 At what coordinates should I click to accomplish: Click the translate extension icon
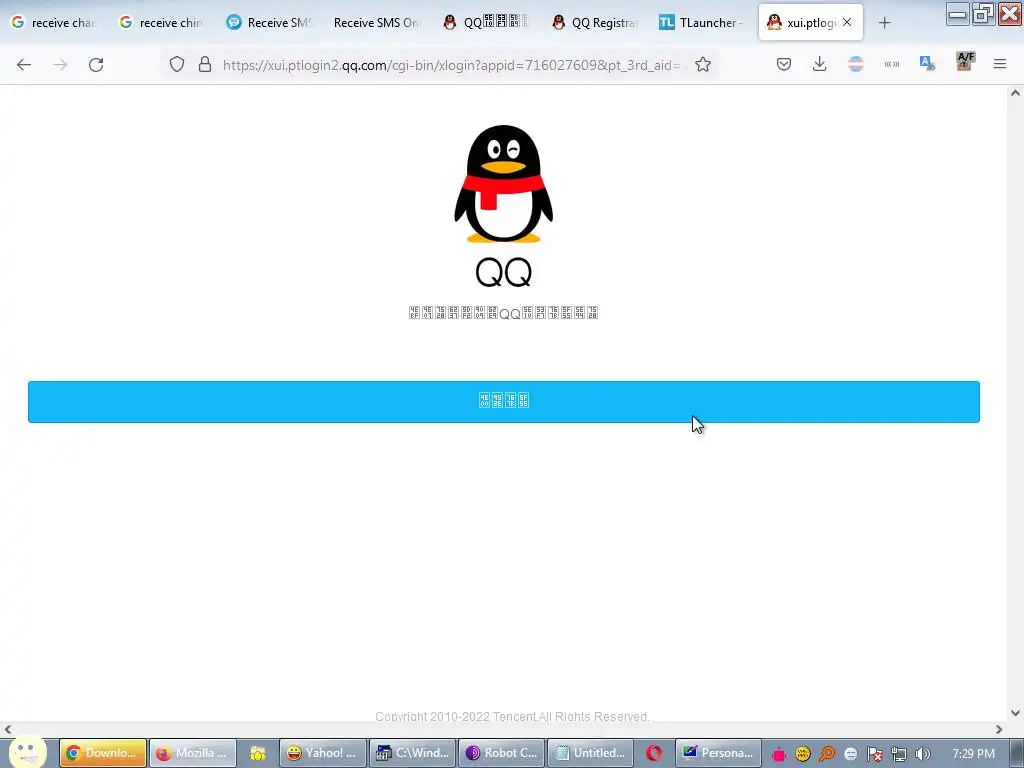pyautogui.click(x=927, y=63)
